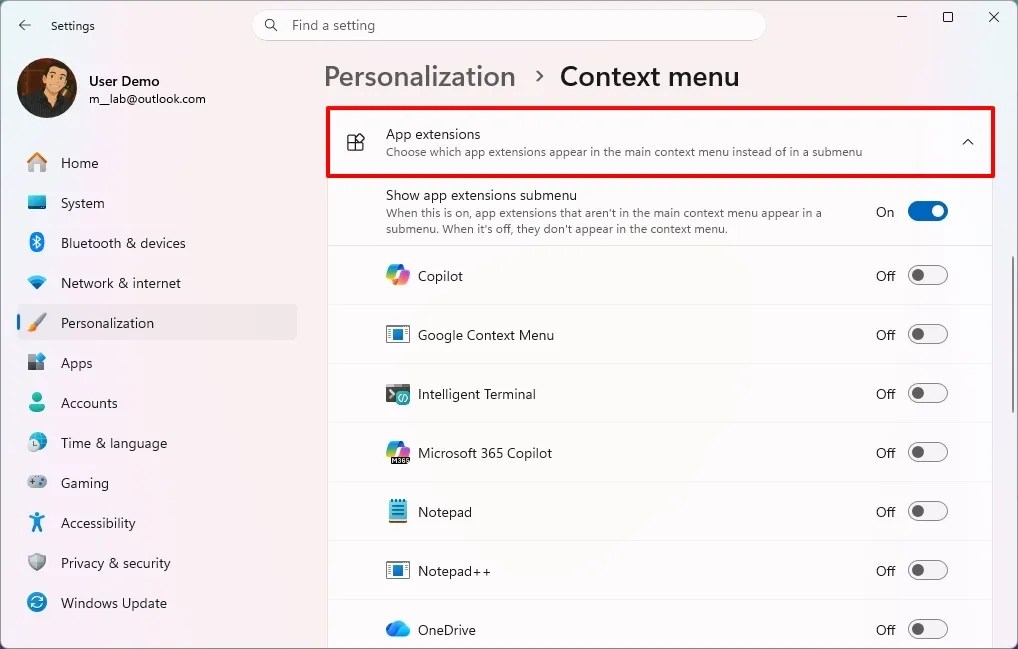1018x649 pixels.
Task: Click the OneDrive label text
Action: (447, 630)
